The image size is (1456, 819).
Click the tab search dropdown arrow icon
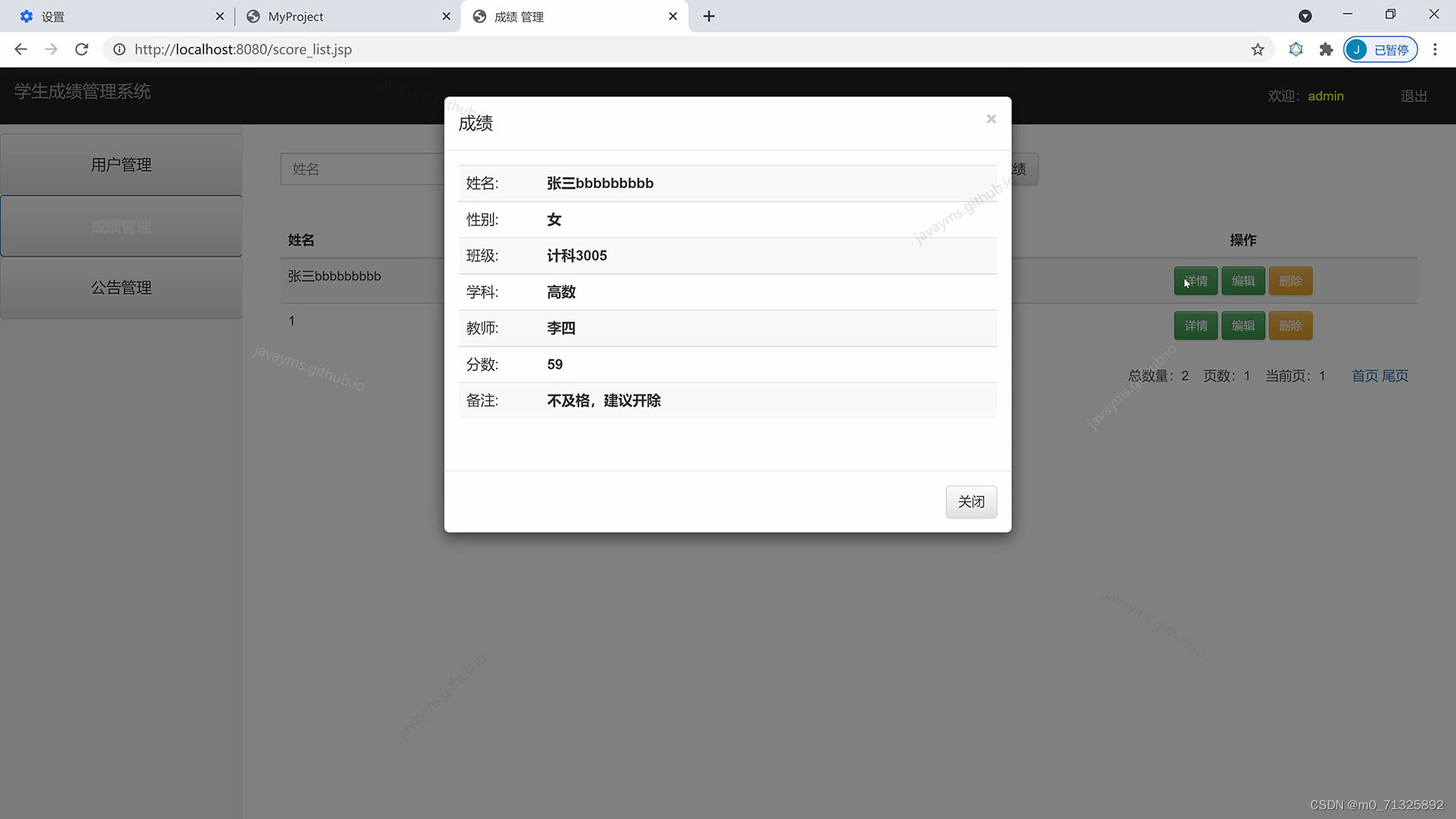[1305, 16]
